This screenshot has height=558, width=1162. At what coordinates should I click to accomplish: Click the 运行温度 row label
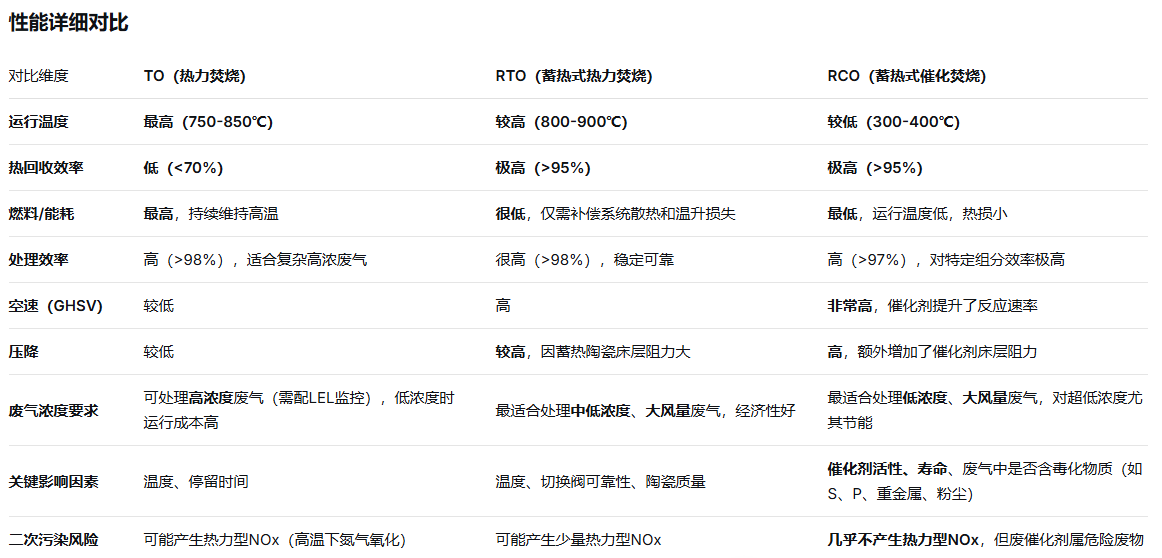click(39, 122)
